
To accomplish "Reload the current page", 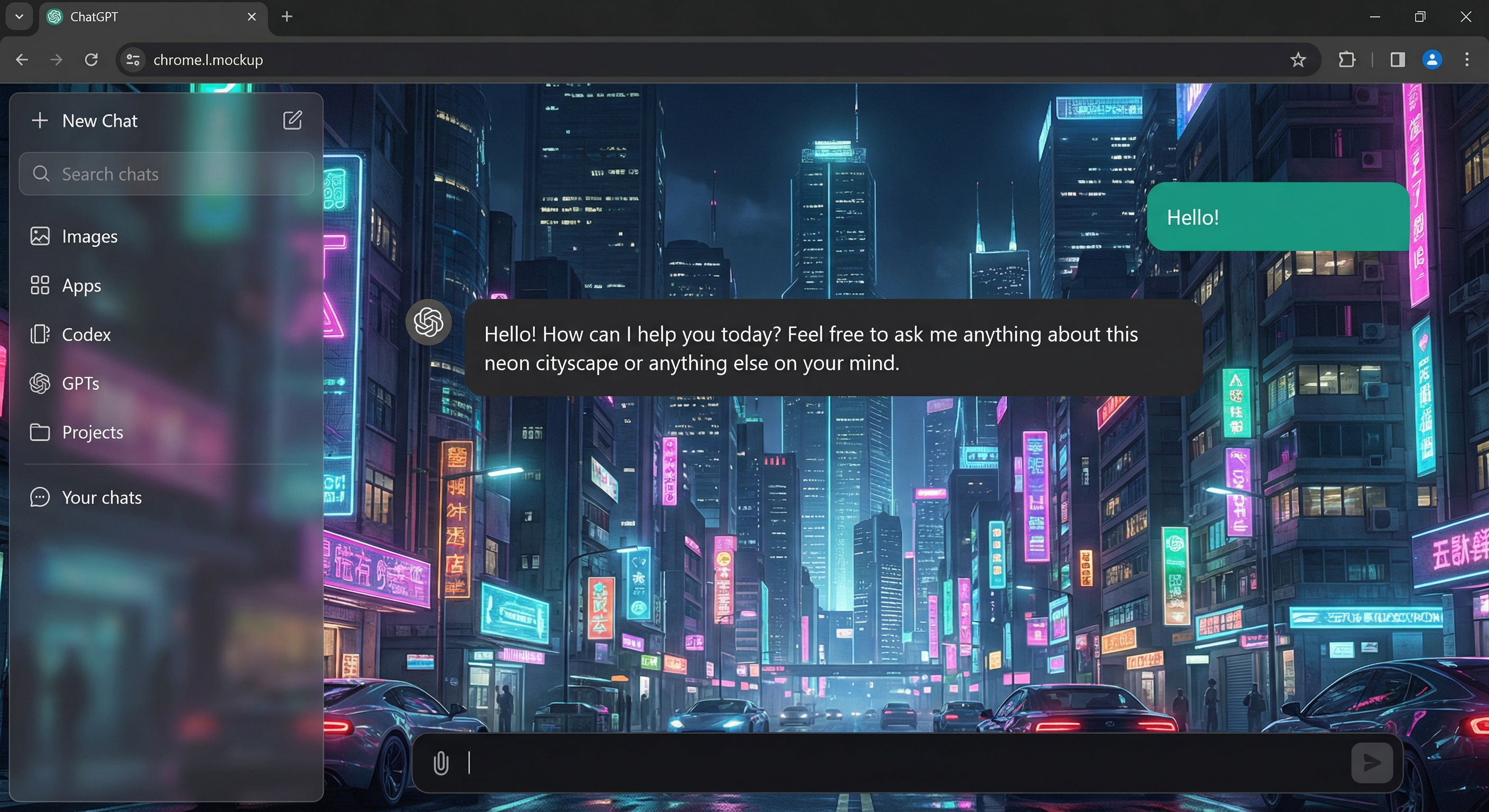I will pos(91,60).
